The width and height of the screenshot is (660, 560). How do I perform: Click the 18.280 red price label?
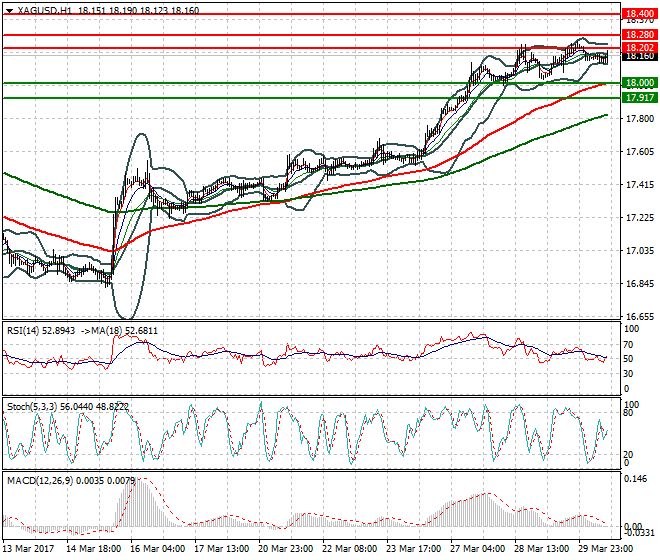tap(640, 35)
